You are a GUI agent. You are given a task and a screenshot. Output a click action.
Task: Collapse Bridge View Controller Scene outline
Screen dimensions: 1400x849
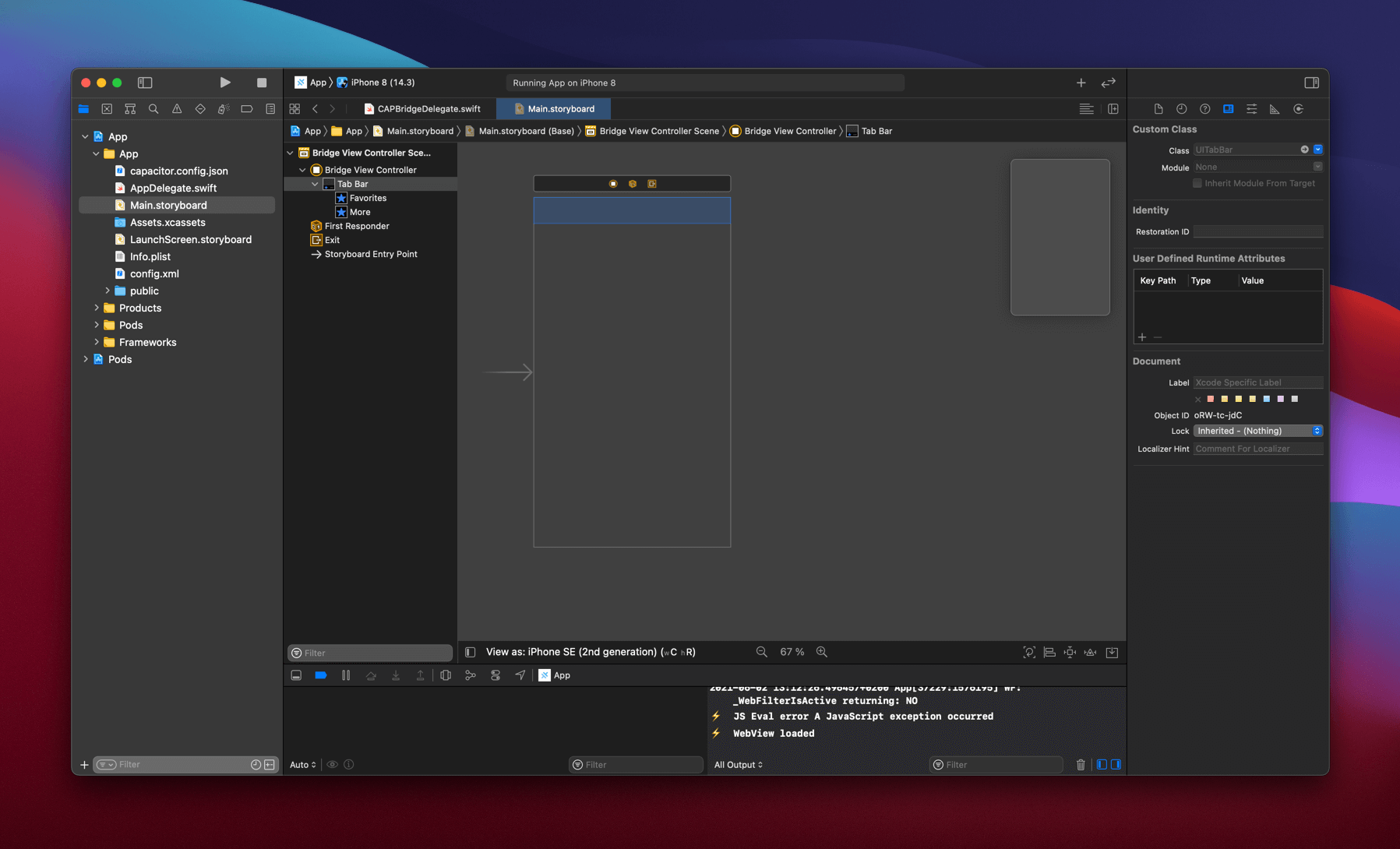point(290,153)
